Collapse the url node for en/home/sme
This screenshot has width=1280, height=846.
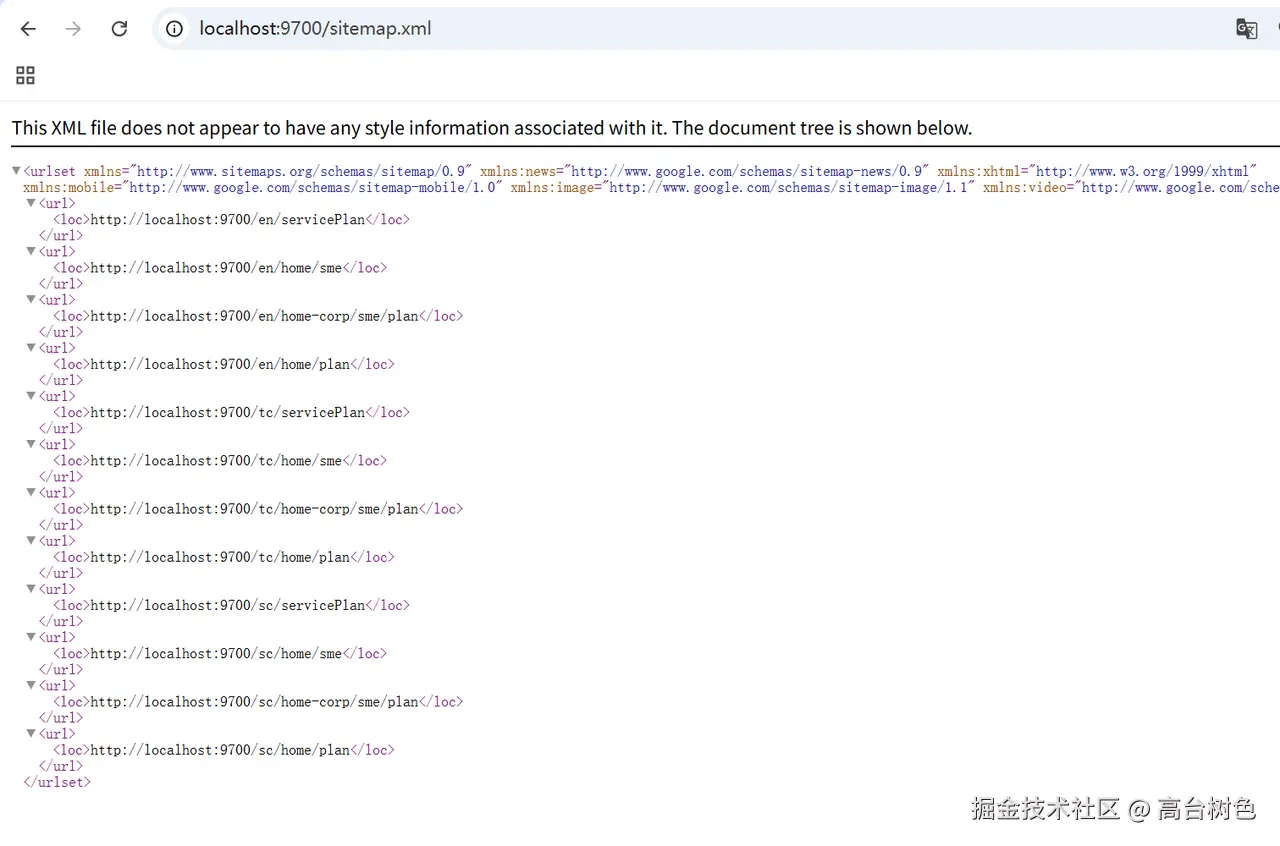[31, 252]
